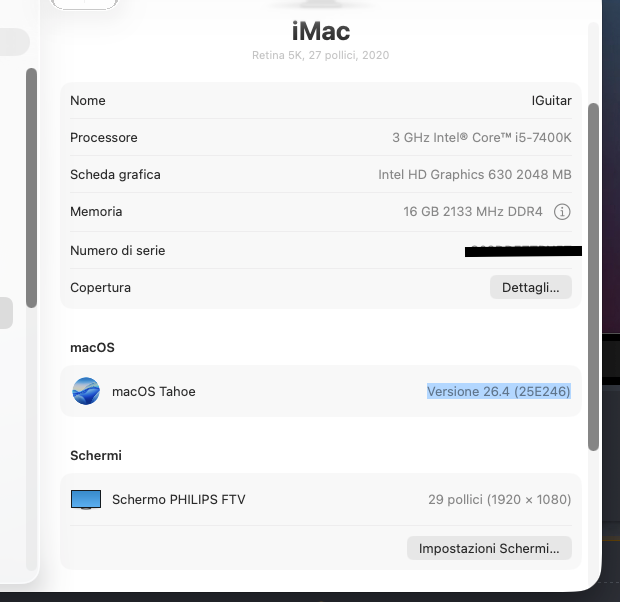Click the Schermo PHILIPS FTV label

178,500
